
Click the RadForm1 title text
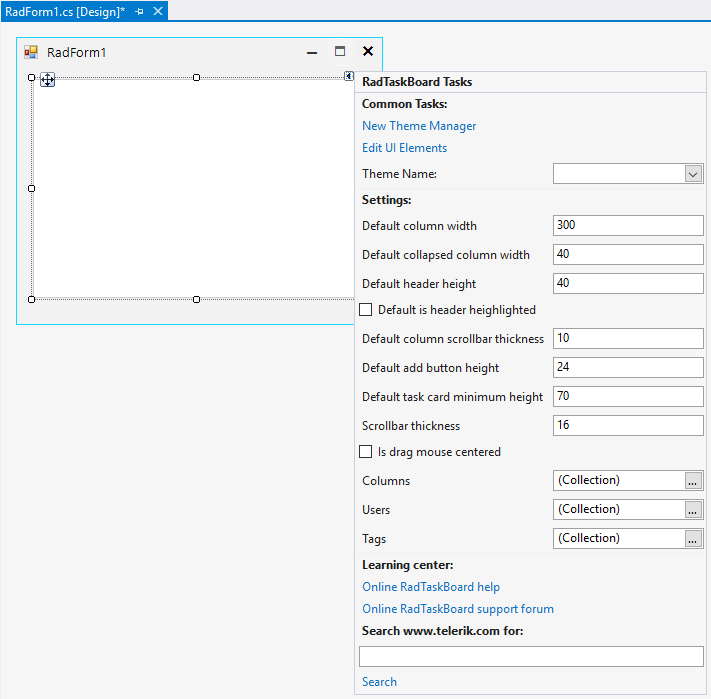point(76,53)
